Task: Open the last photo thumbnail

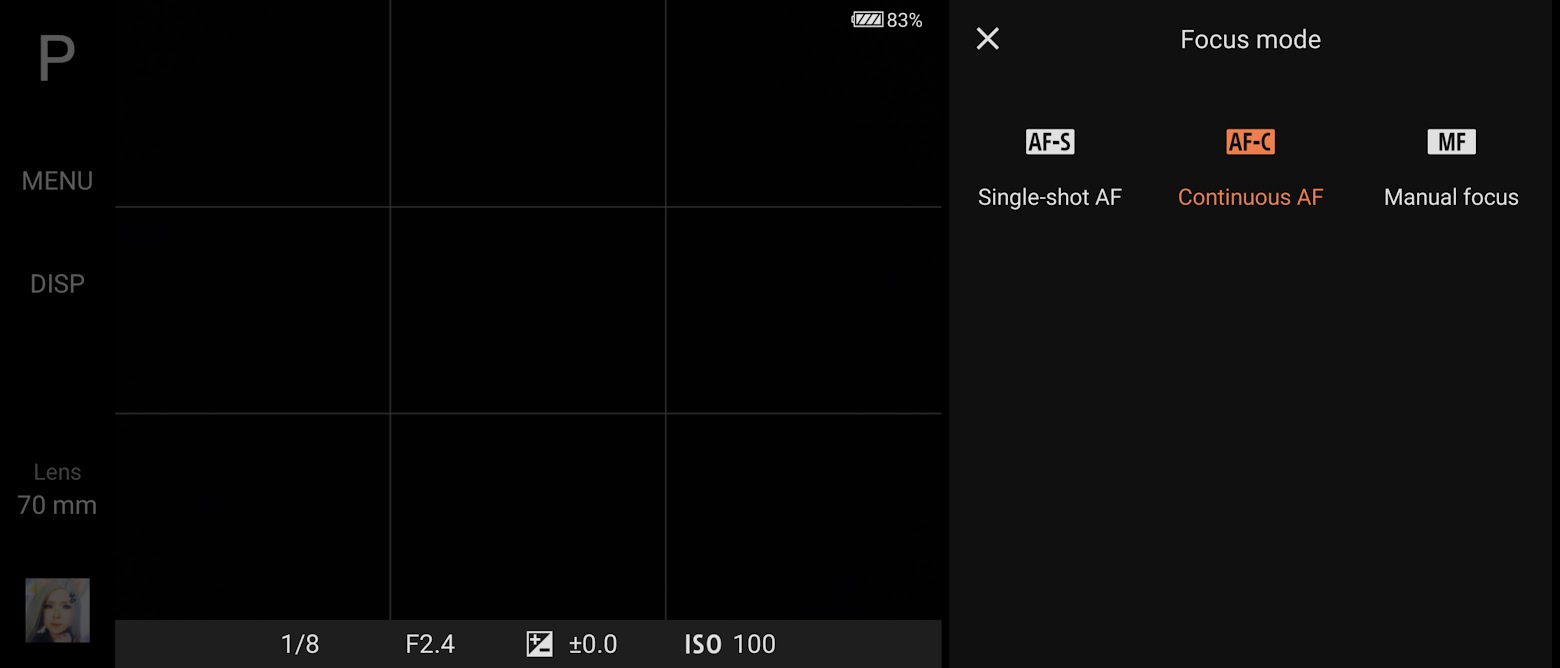Action: click(57, 610)
